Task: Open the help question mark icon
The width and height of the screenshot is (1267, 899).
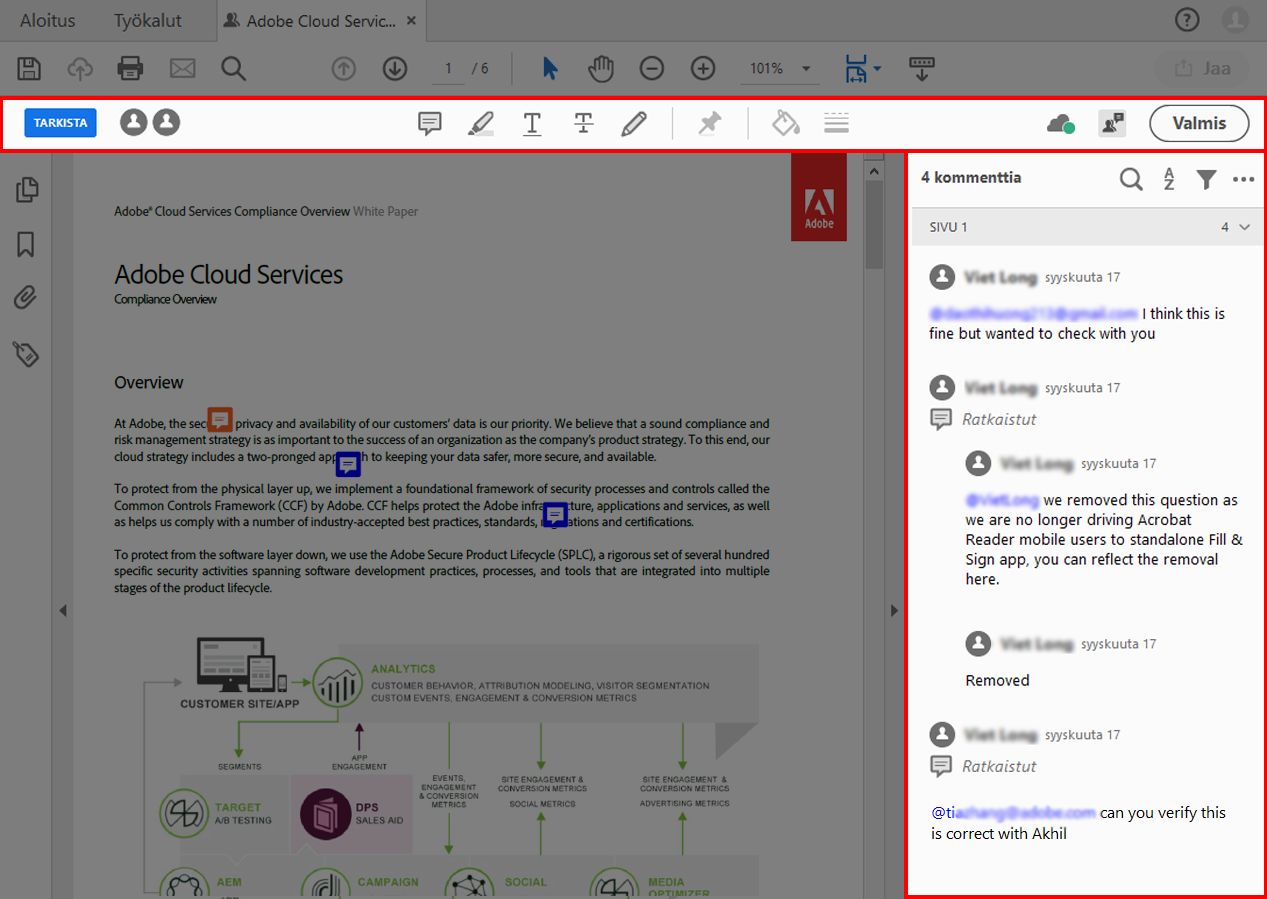Action: [x=1187, y=20]
